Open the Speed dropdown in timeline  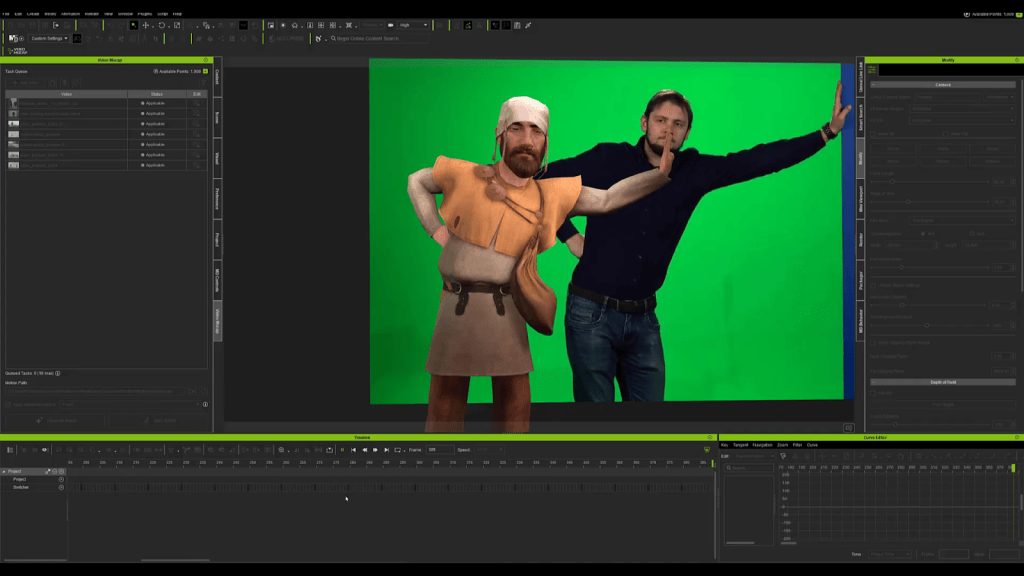490,450
